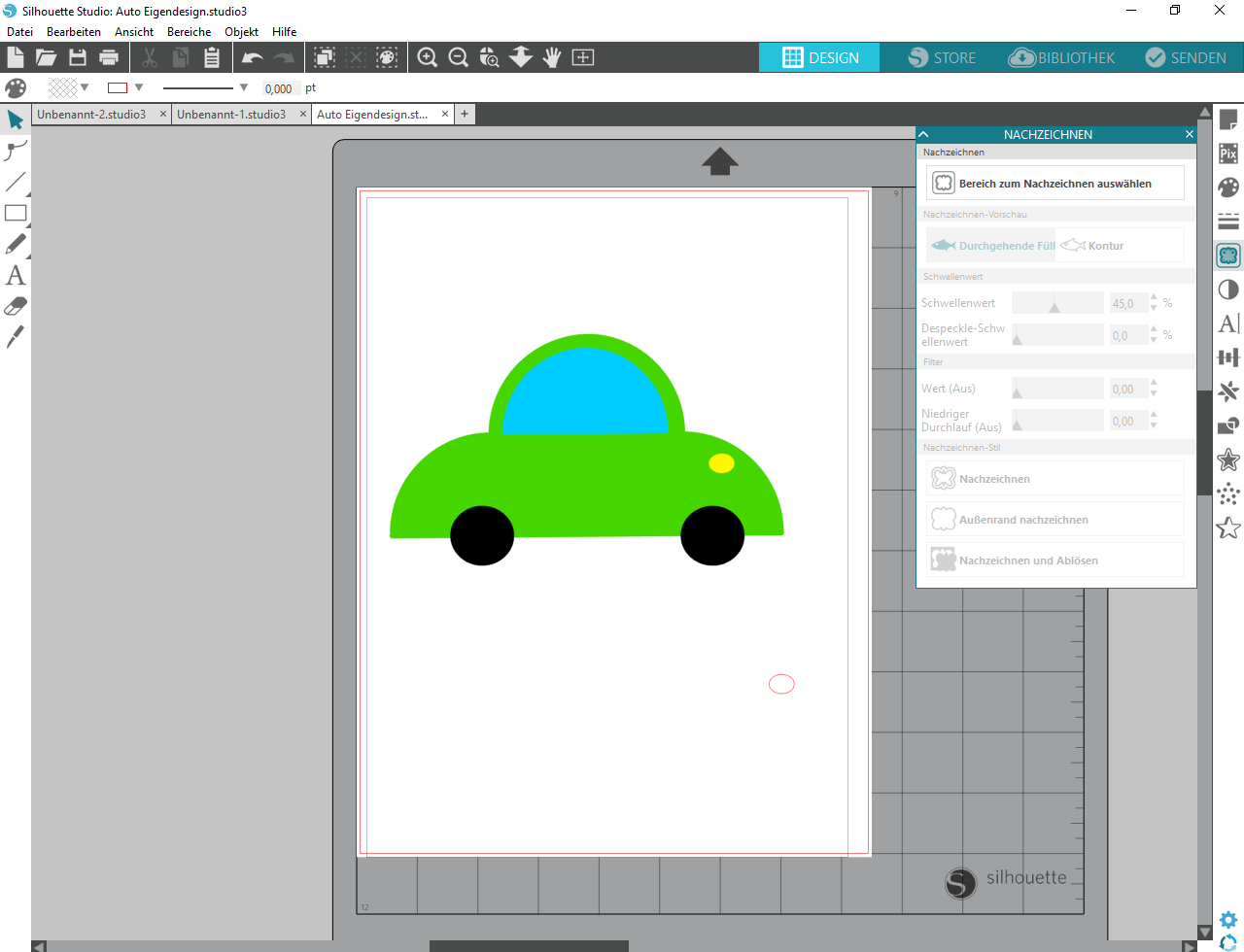Select the Eraser tool
1244x952 pixels.
[x=16, y=307]
